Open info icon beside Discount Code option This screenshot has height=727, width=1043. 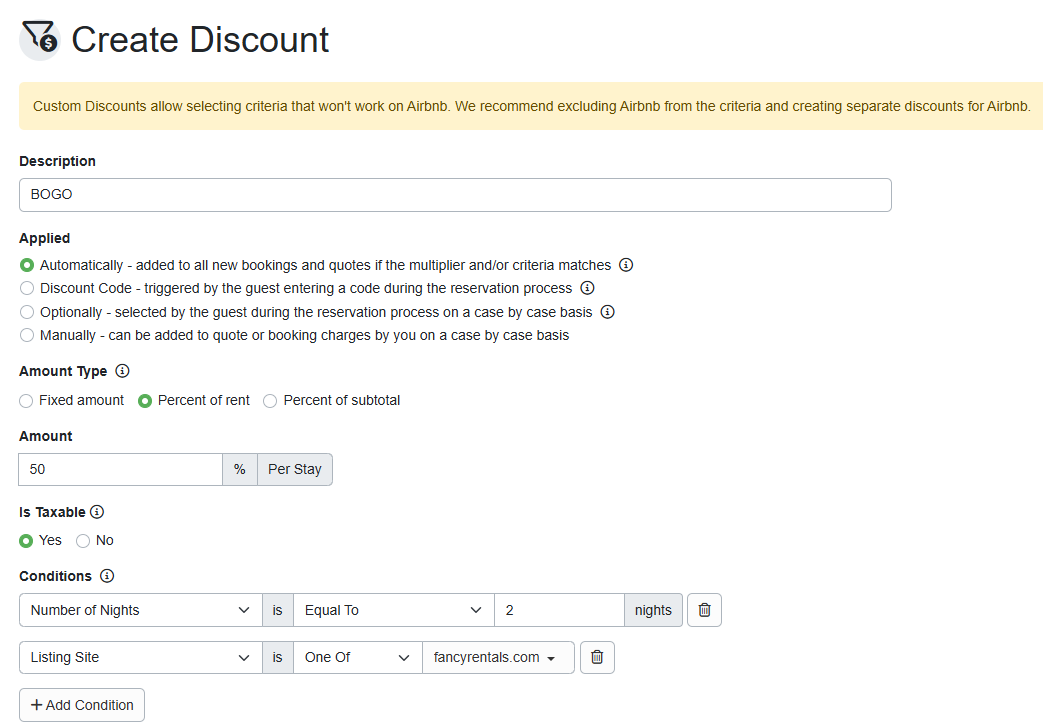point(587,288)
